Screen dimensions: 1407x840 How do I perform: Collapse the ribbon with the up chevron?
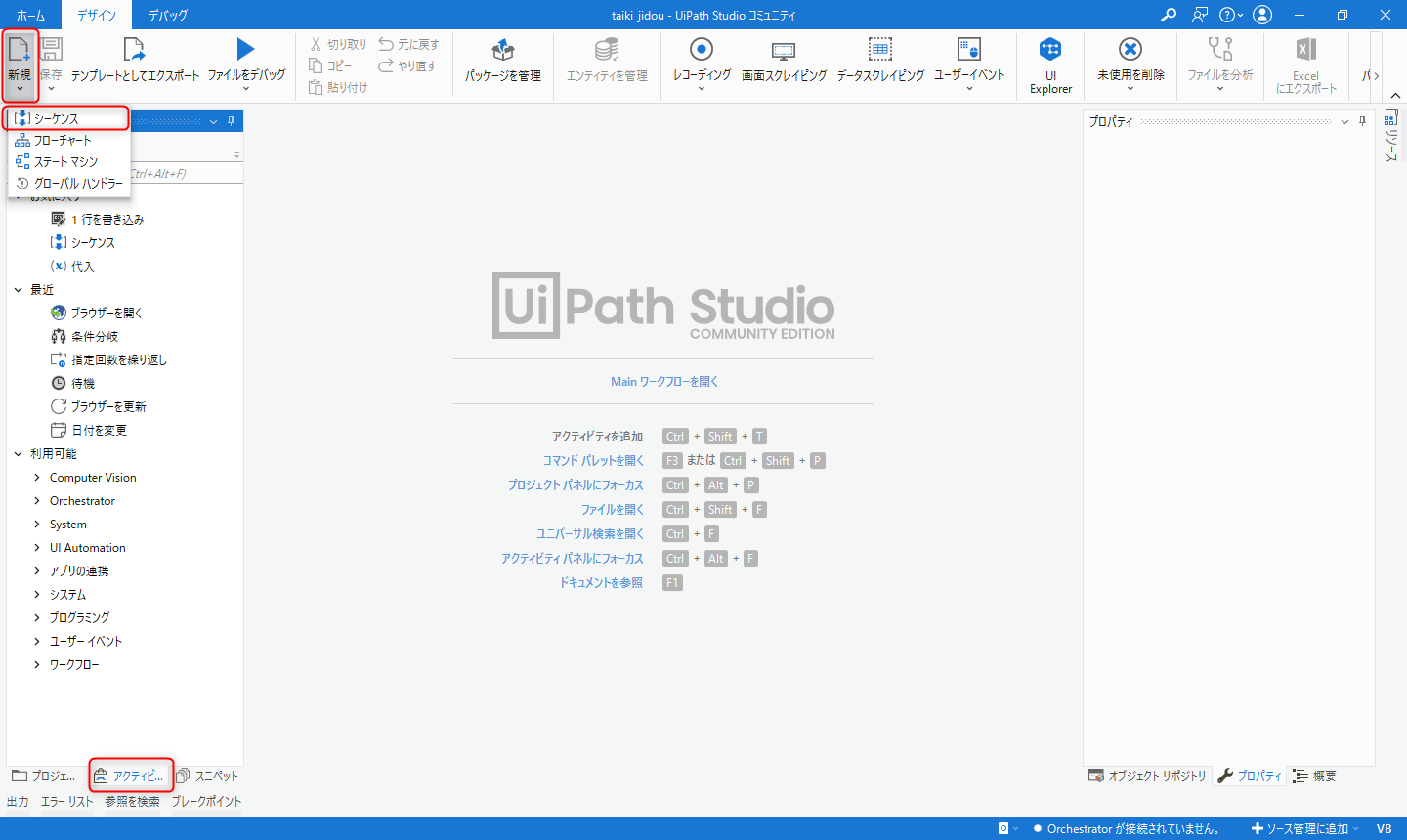pos(1395,96)
